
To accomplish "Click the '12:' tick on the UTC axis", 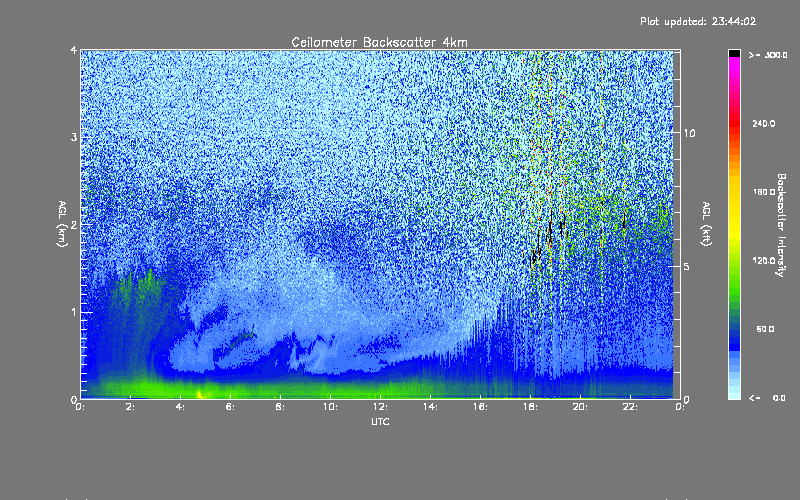I will [x=380, y=407].
